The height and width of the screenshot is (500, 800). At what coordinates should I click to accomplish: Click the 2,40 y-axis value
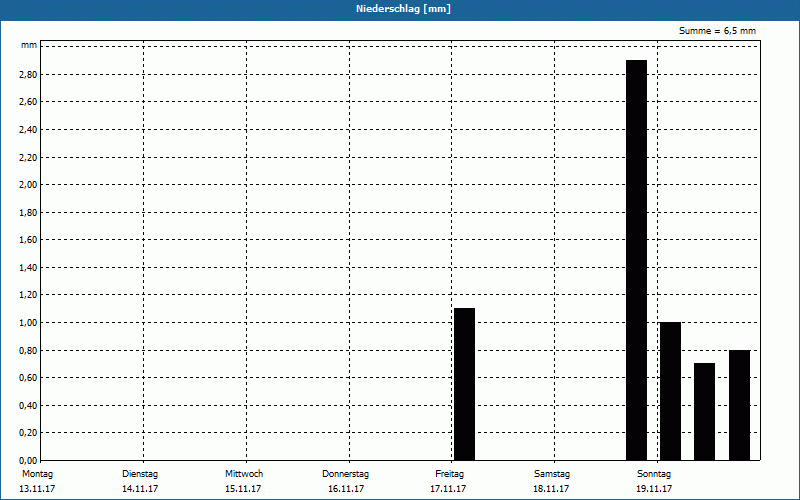(28, 130)
